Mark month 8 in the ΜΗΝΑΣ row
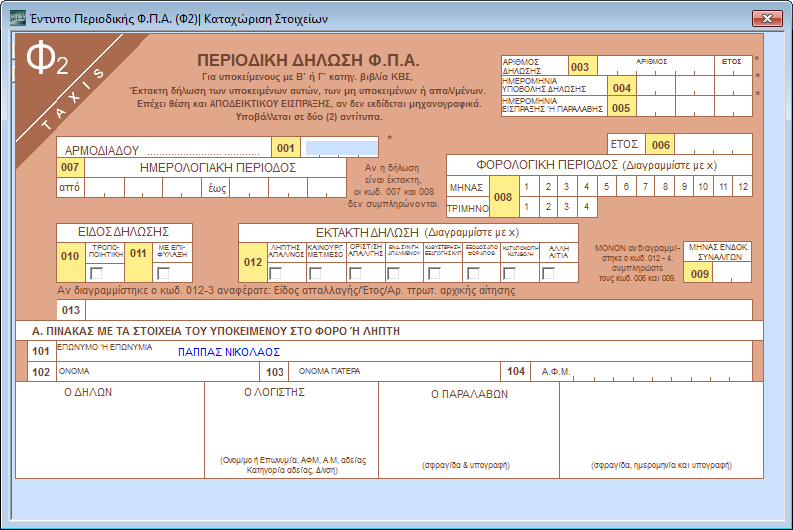 click(x=665, y=187)
